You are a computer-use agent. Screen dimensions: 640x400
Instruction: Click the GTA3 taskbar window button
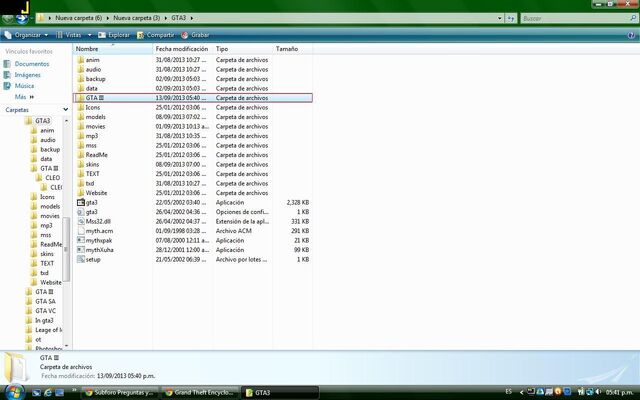[x=280, y=393]
